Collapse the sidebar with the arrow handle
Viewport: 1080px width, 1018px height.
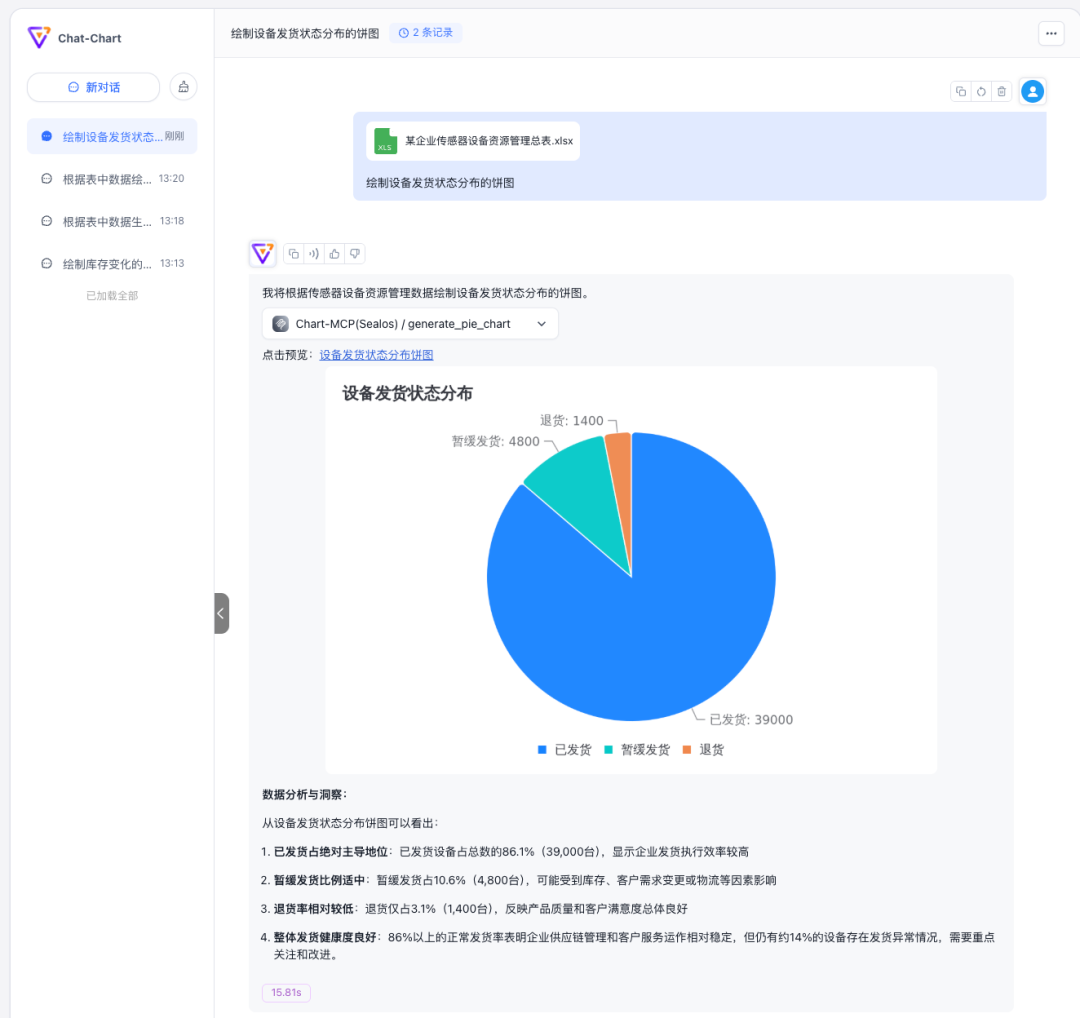point(221,613)
